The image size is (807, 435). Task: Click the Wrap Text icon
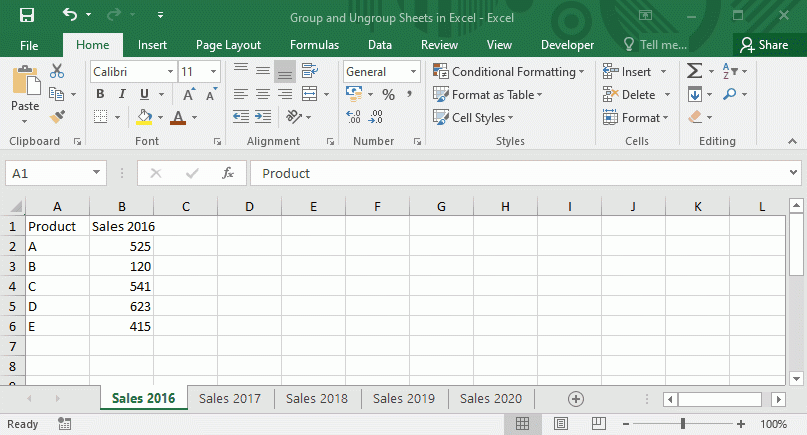pos(310,71)
